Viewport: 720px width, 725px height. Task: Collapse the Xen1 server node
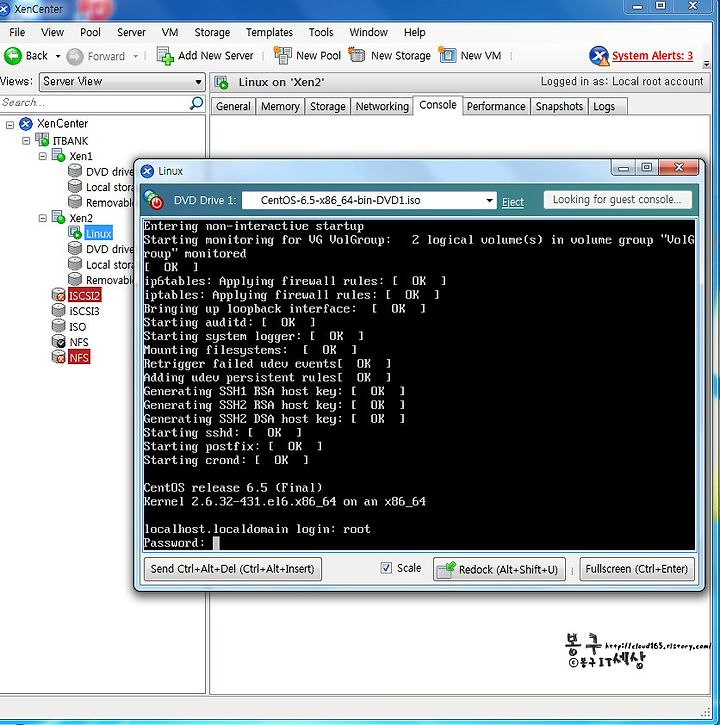(43, 156)
